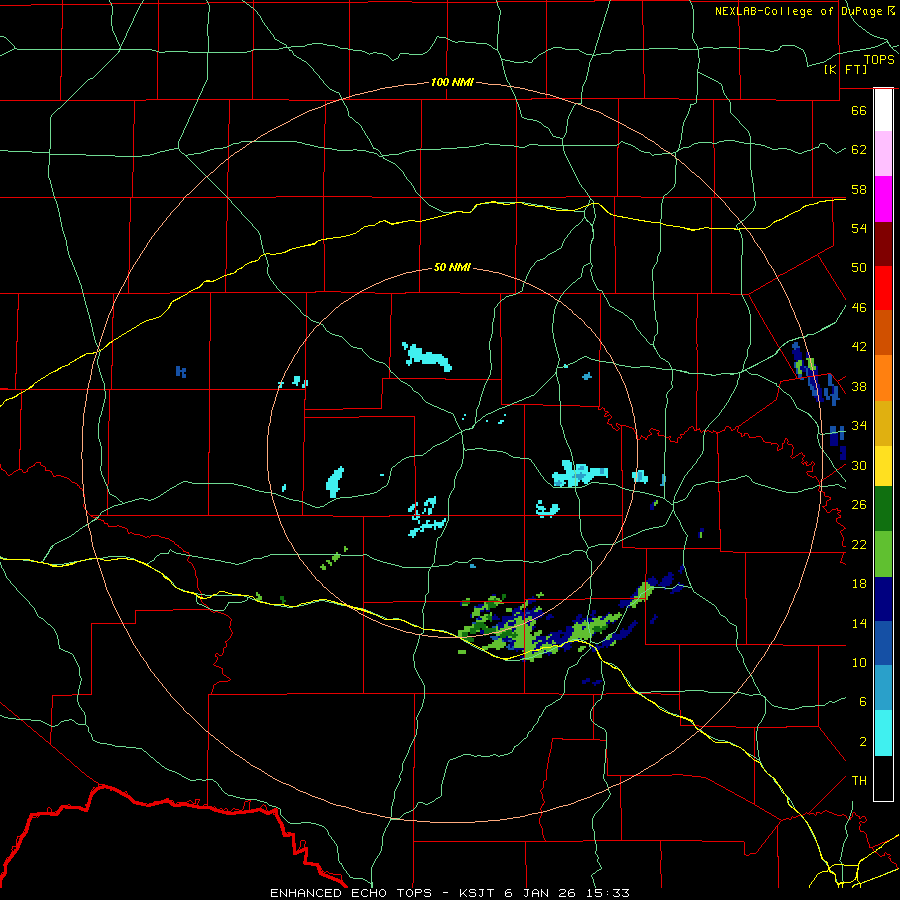Click the legend value 50
The image size is (900, 900).
[x=859, y=268]
